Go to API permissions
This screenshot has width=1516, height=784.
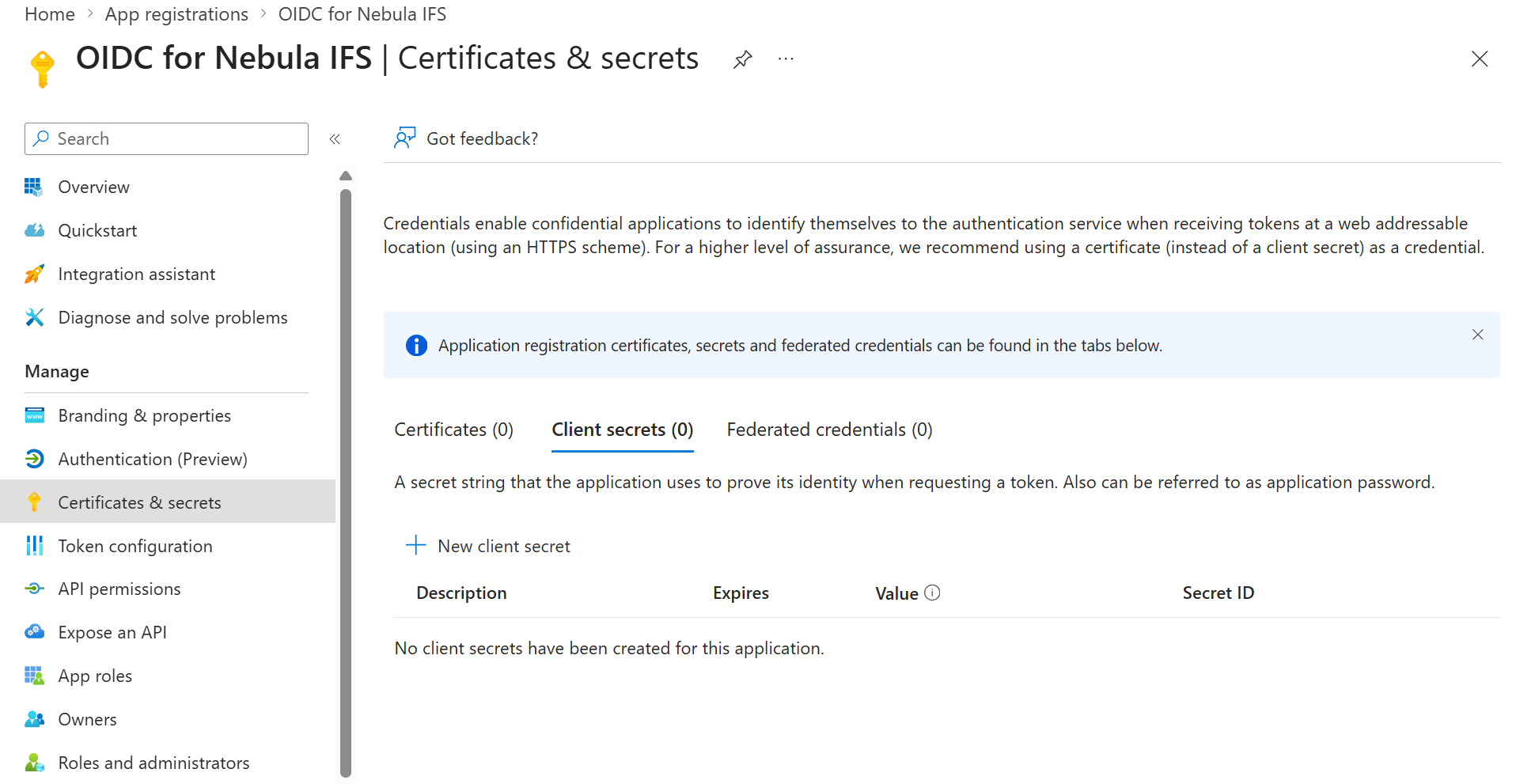119,589
